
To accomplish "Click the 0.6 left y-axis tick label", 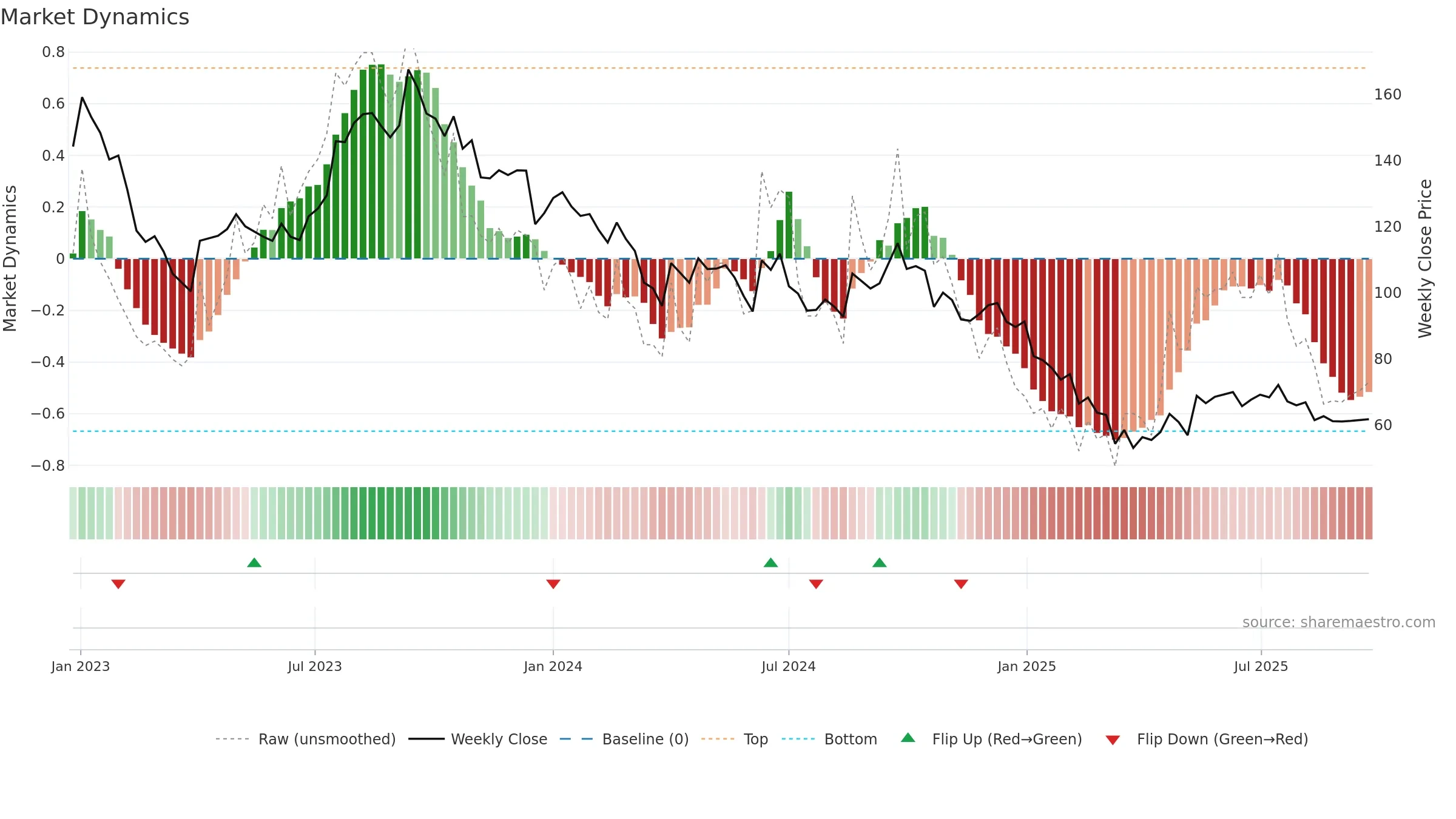I will coord(53,104).
